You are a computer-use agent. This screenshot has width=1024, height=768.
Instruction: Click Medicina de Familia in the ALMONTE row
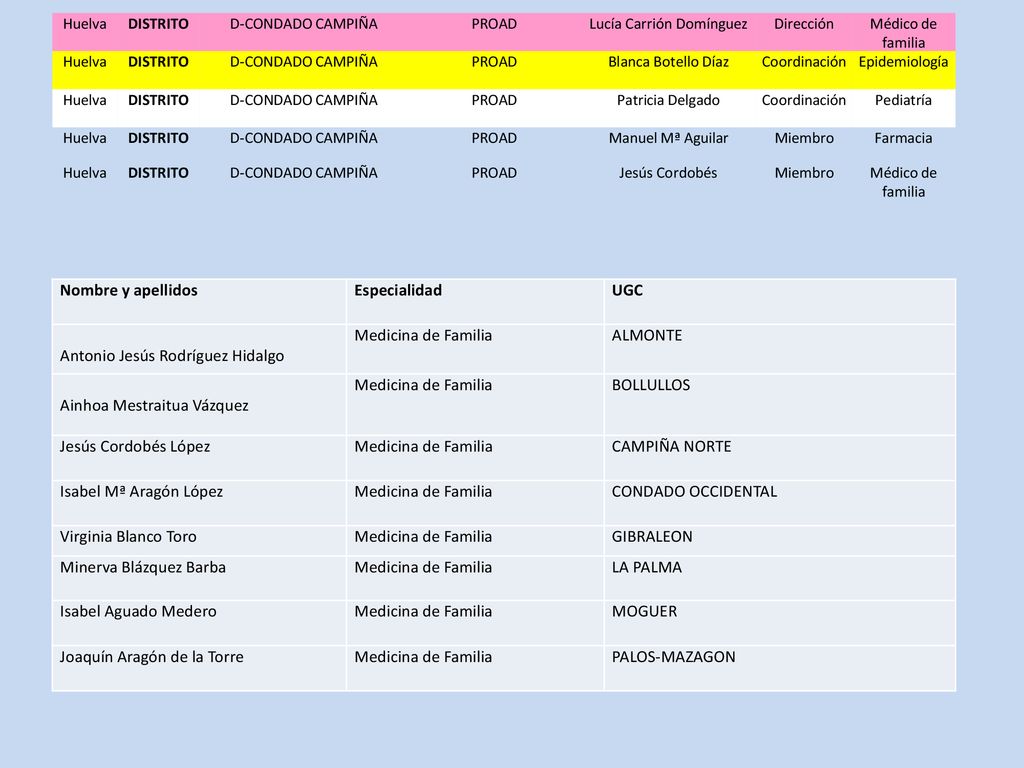(423, 336)
